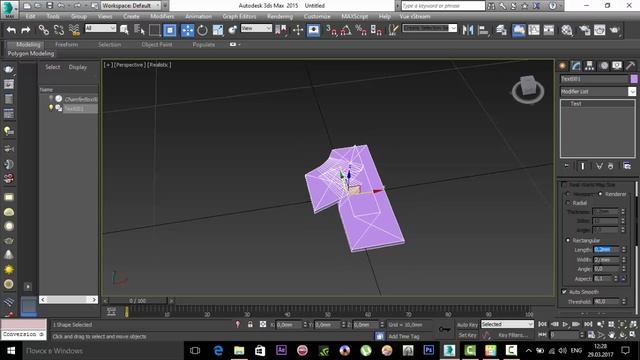Toggle the light bulb of Text001 in scene explorer
The width and height of the screenshot is (640, 360).
point(51,108)
